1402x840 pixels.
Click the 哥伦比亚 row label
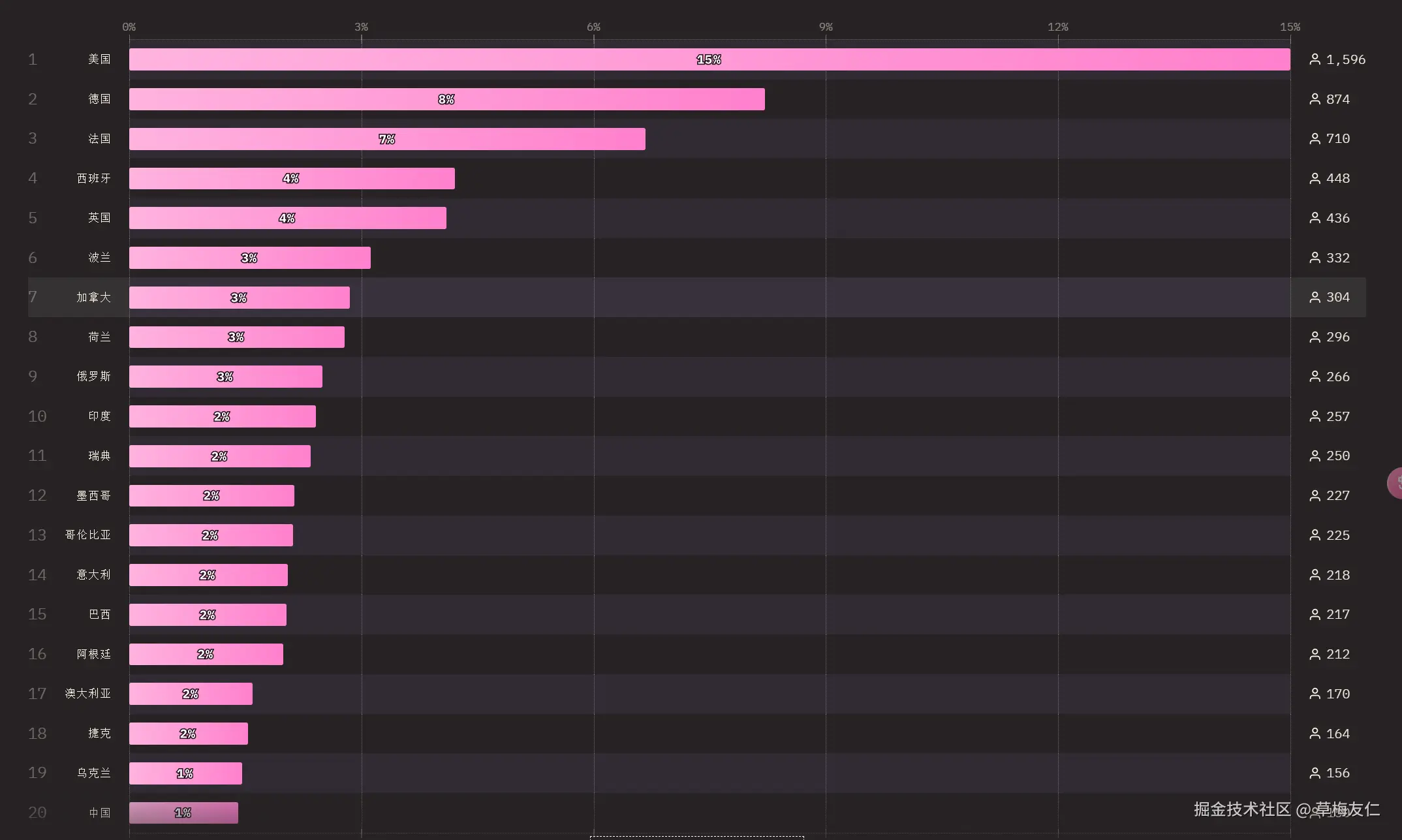point(87,535)
